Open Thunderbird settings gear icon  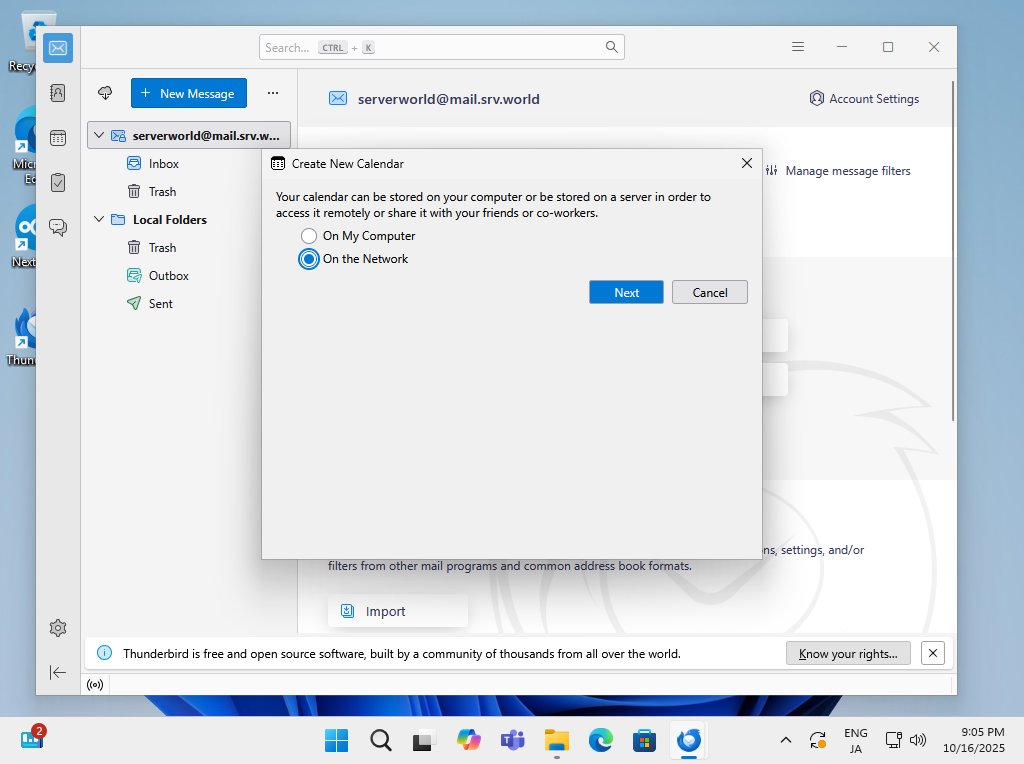(x=58, y=628)
